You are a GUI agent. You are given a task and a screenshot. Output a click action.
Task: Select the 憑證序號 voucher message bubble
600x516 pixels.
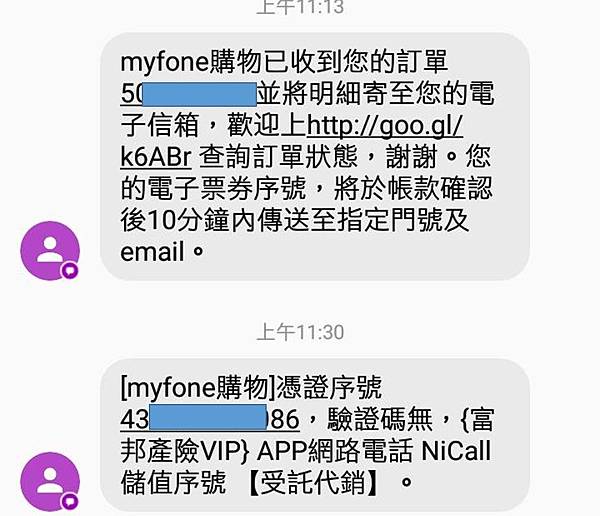coord(315,435)
